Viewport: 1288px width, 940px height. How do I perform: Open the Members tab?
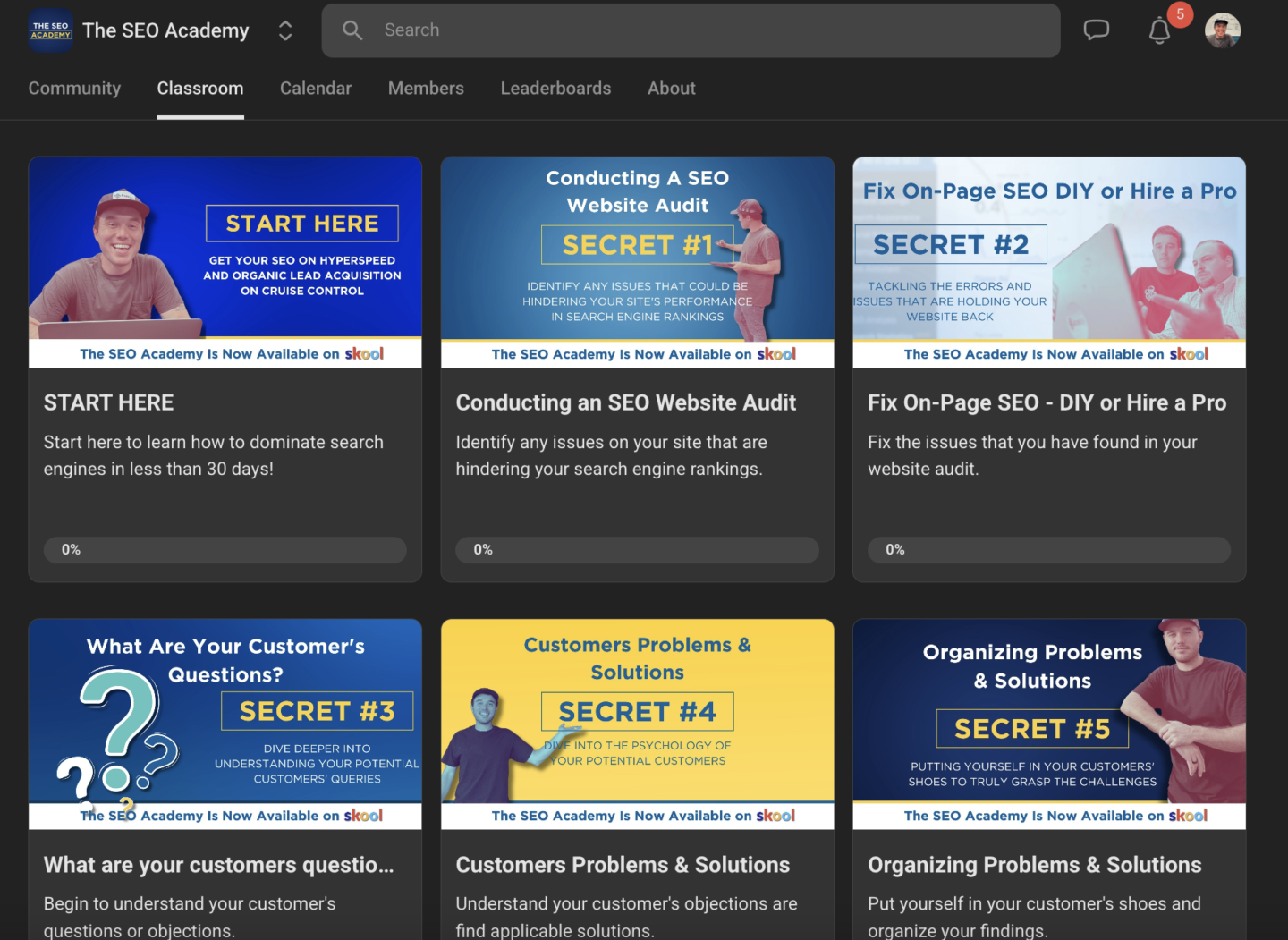pos(426,89)
